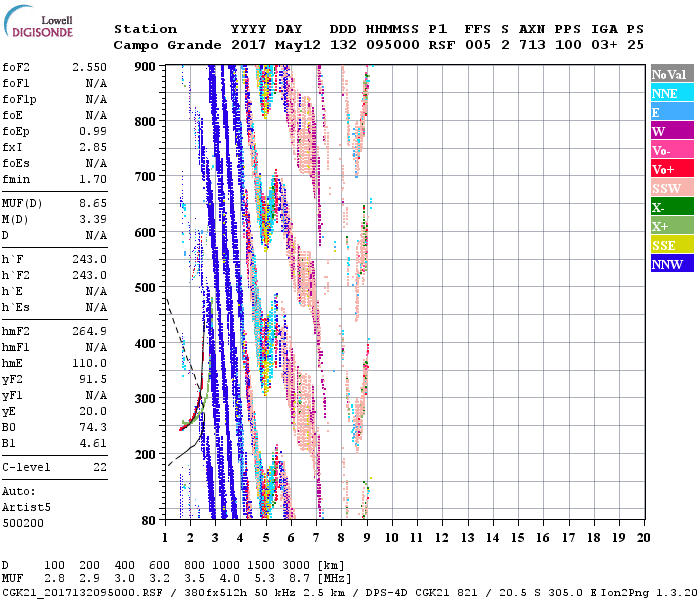The width and height of the screenshot is (700, 600).
Task: Click the CGK21_2017132095000.RSF filename
Action: tap(83, 593)
